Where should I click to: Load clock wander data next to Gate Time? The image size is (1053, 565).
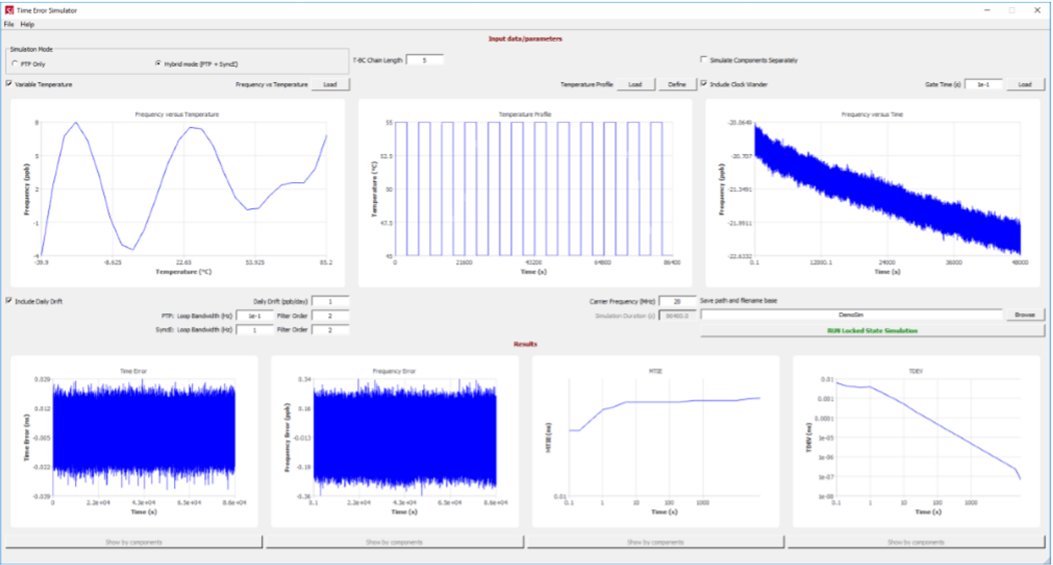1025,85
